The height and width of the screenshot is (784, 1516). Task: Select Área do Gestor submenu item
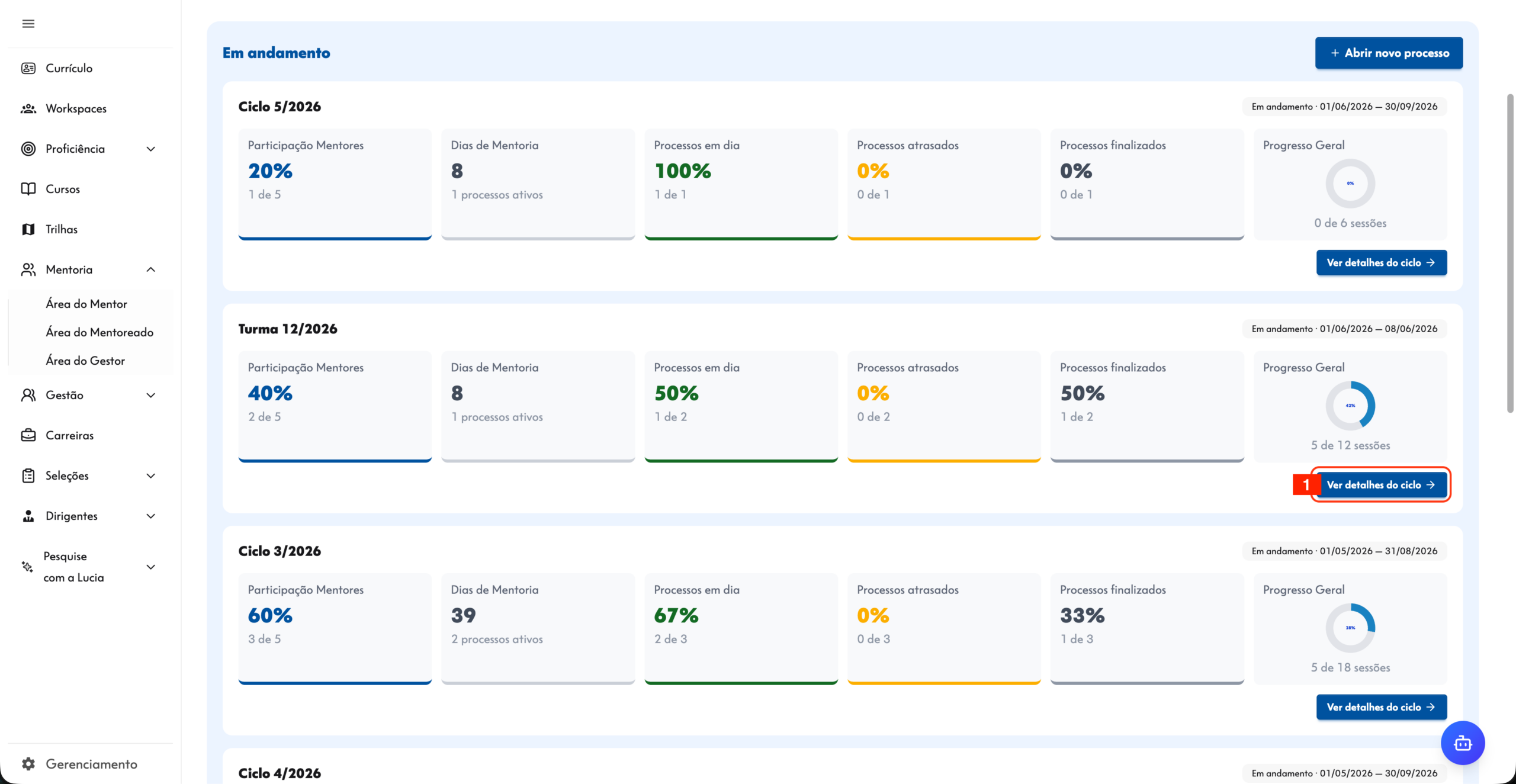coord(85,361)
